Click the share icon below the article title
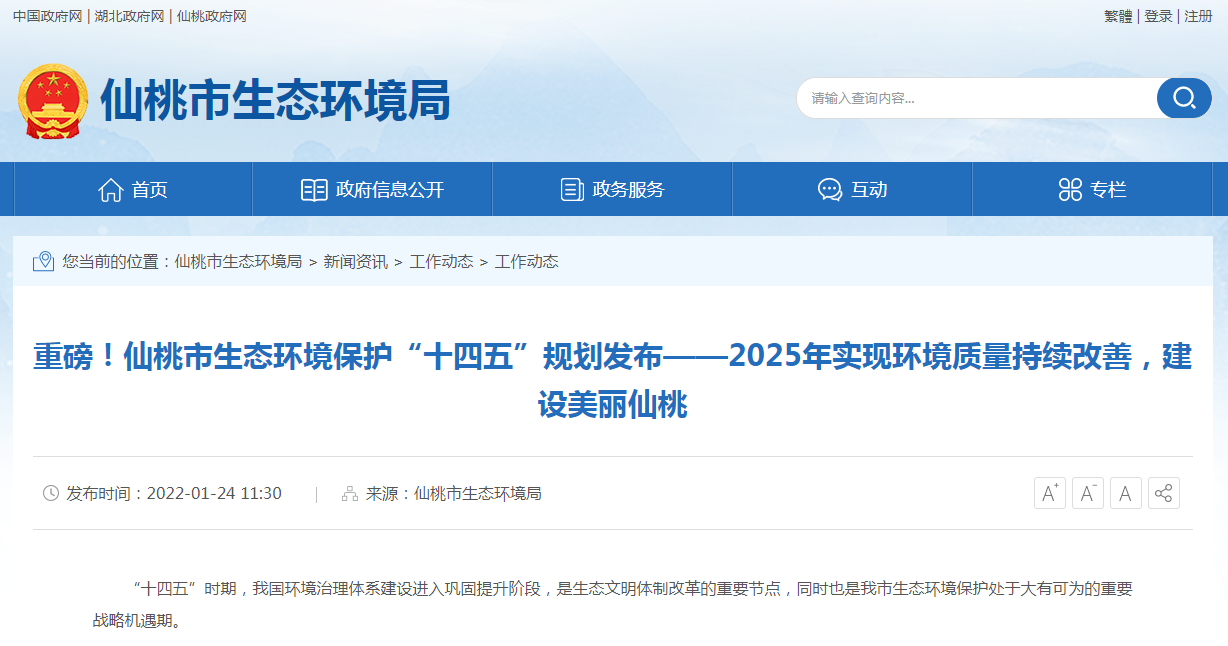This screenshot has width=1228, height=646. tap(1163, 493)
